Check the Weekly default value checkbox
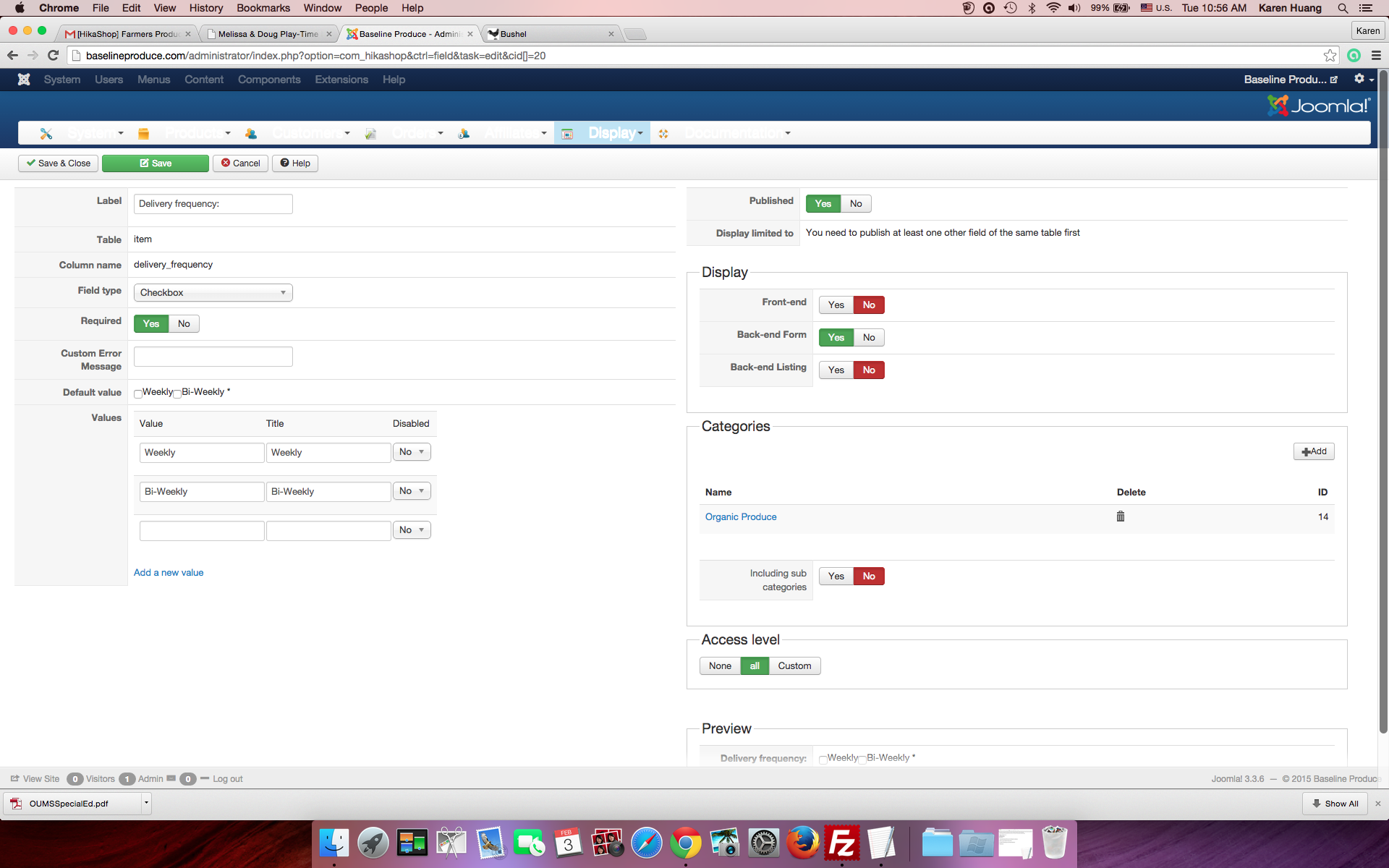1389x868 pixels. [138, 394]
